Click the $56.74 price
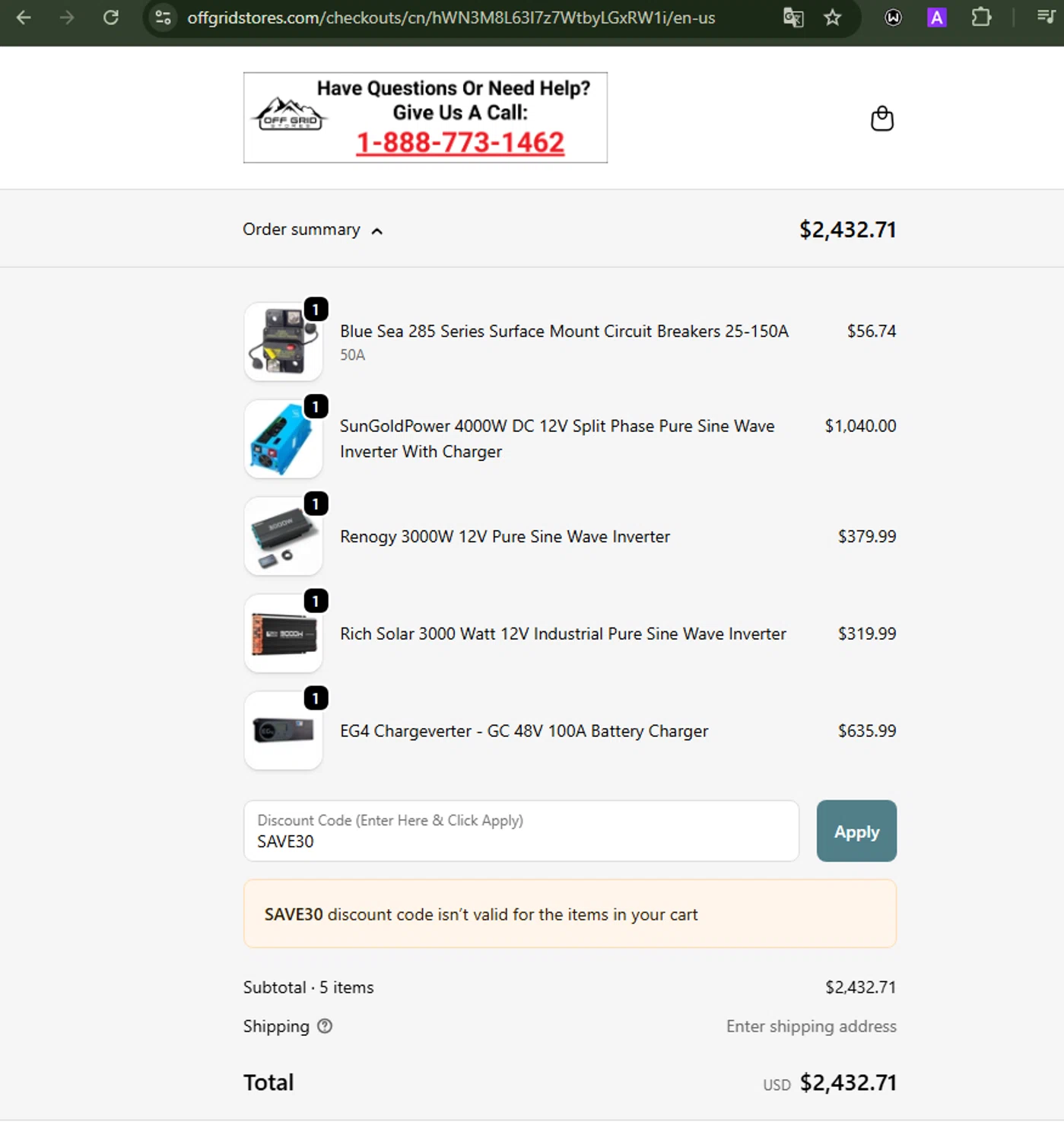This screenshot has width=1064, height=1141. point(872,332)
